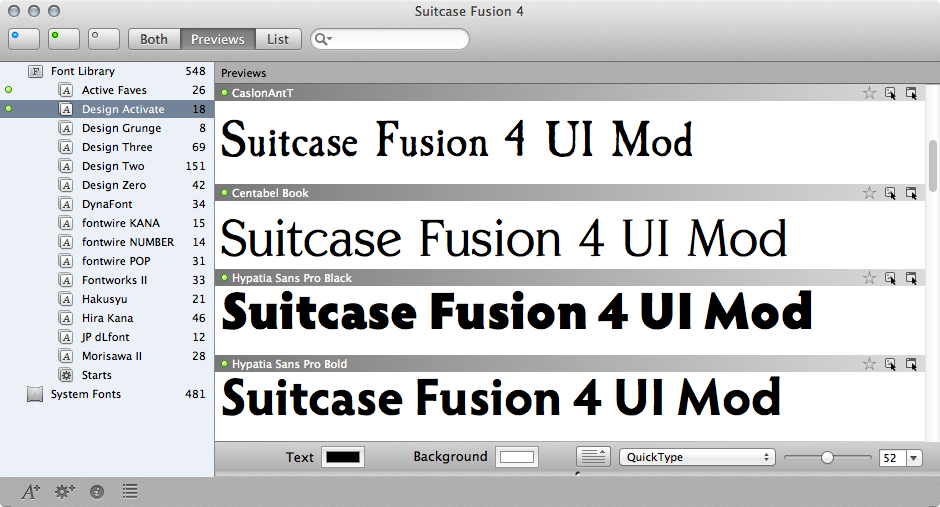Click the Font Library F icon
Image resolution: width=940 pixels, height=507 pixels.
(x=35, y=71)
